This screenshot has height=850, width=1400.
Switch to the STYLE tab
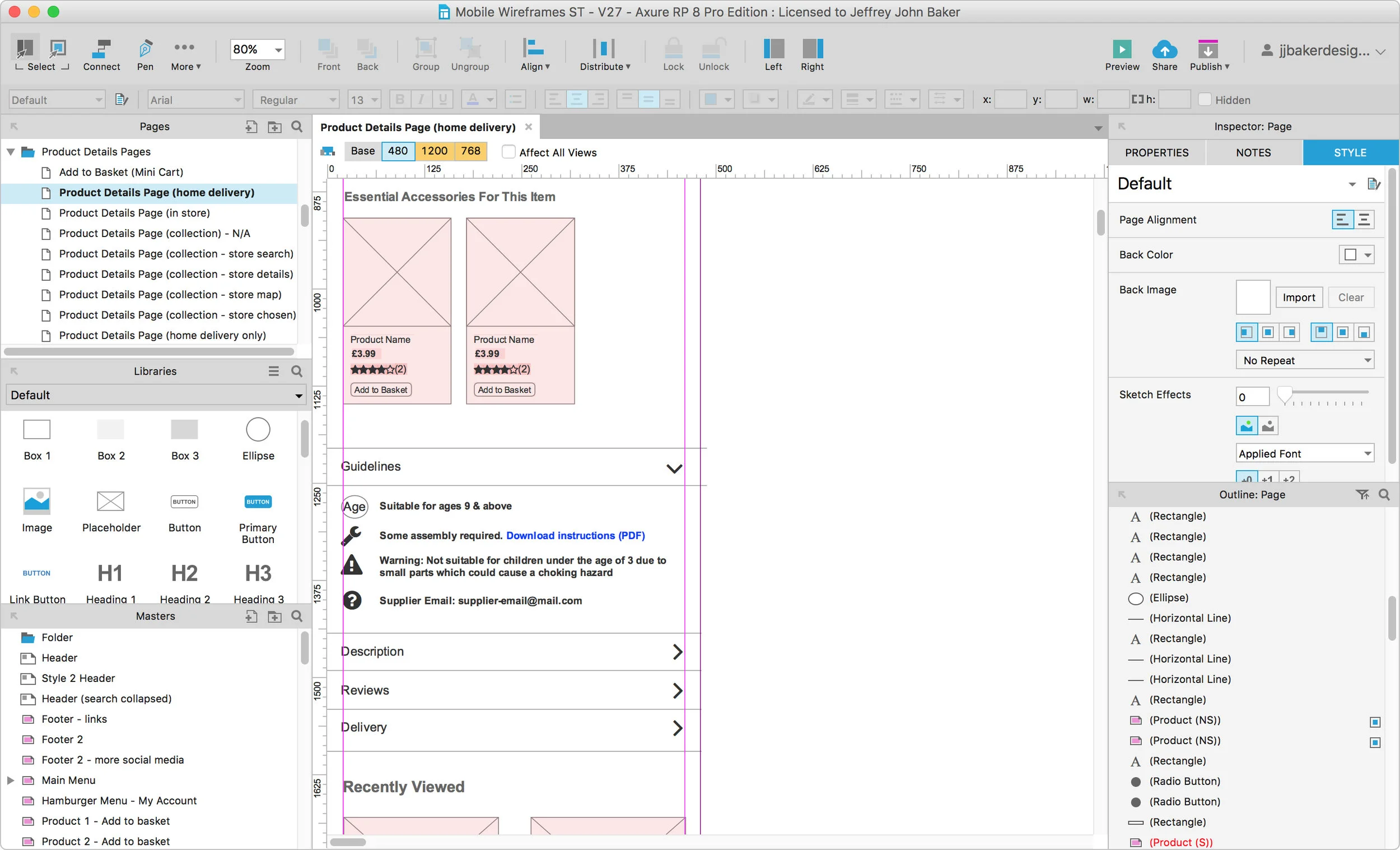click(1351, 152)
